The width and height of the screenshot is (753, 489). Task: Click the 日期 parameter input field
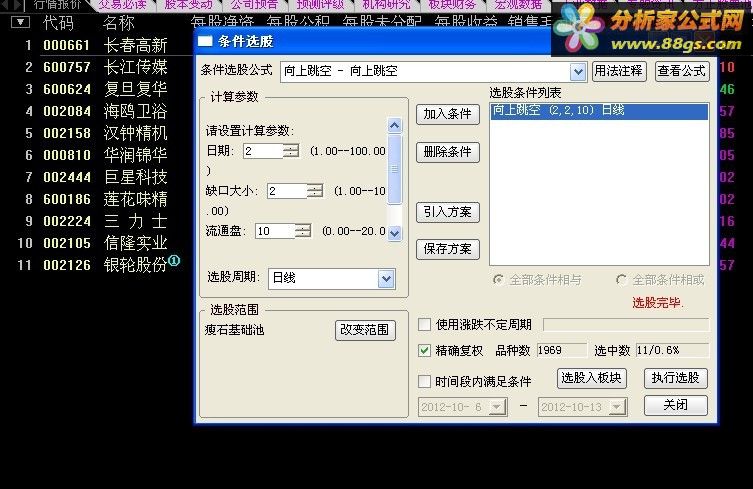click(263, 151)
